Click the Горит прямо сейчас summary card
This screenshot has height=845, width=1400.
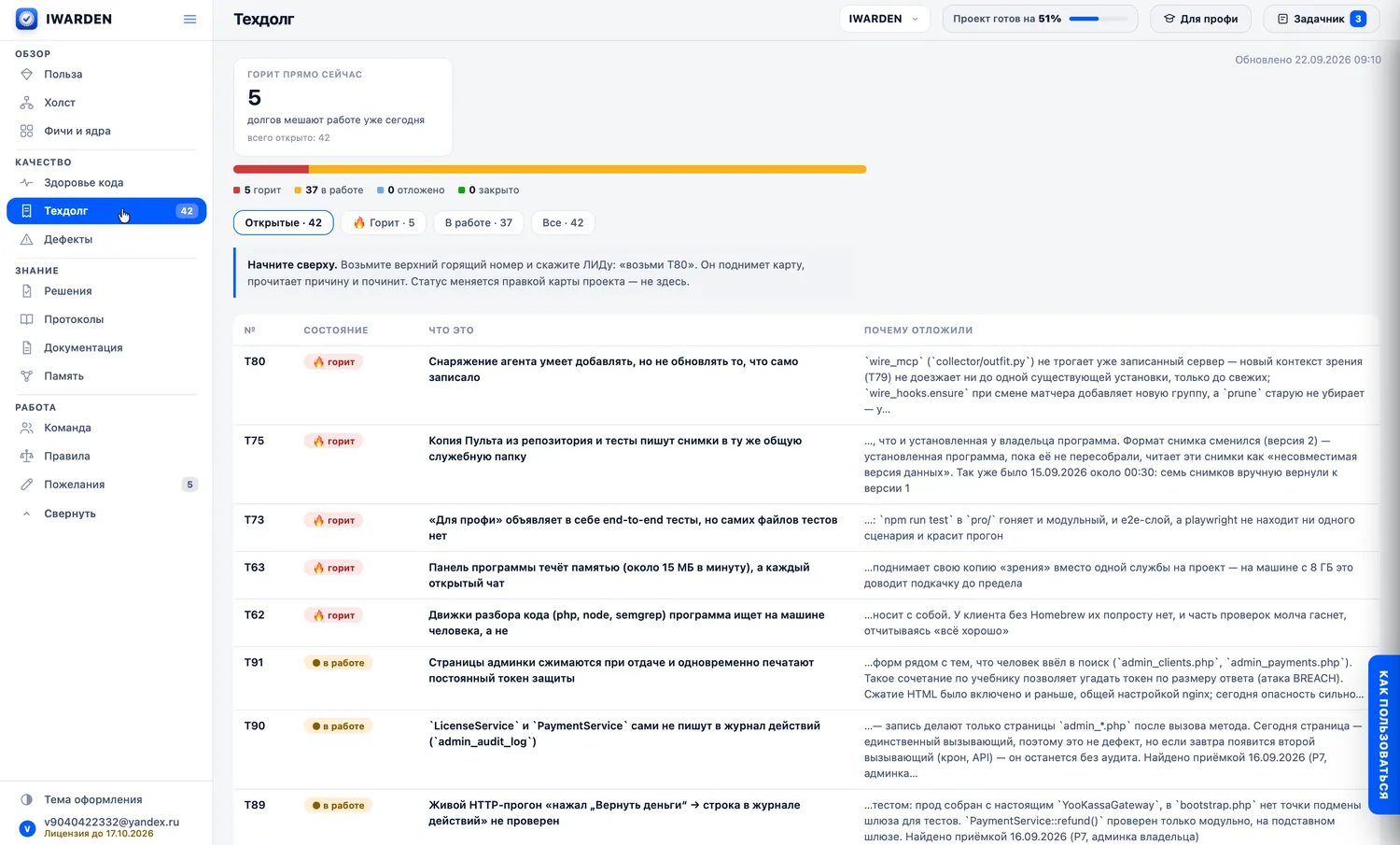pos(343,106)
